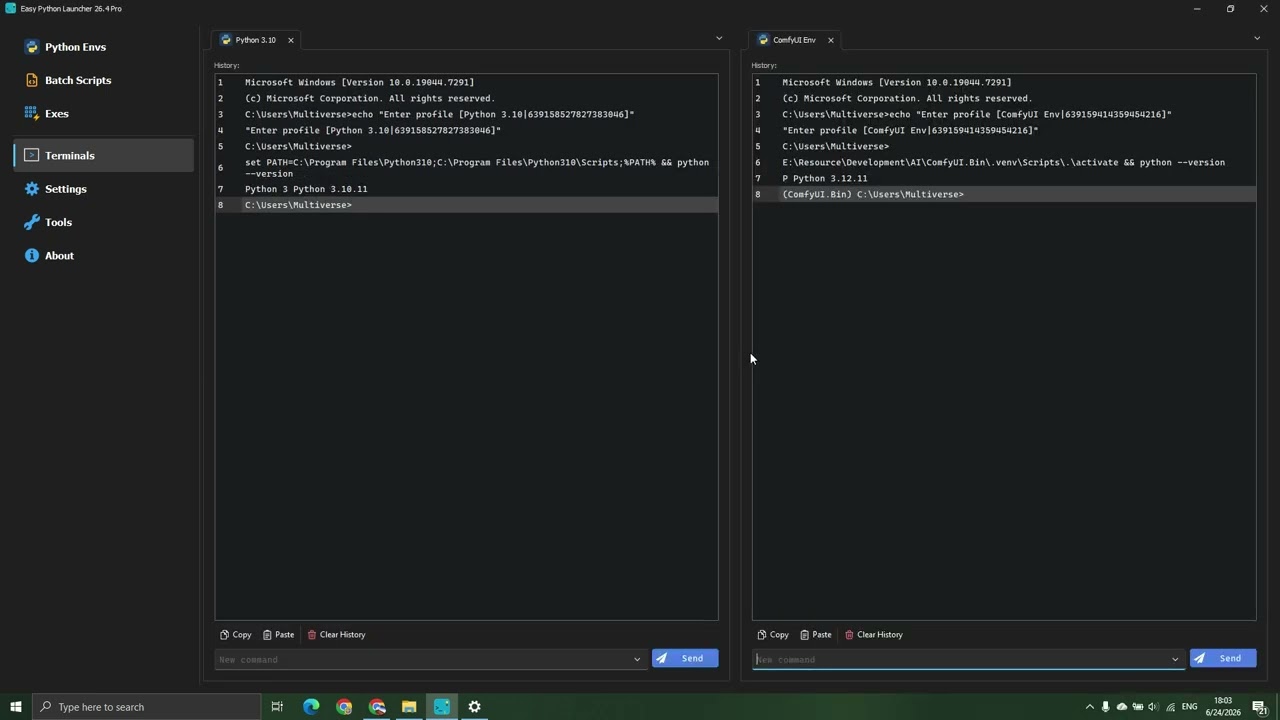Clear History in the ComfyUI Env terminal
The image size is (1280, 720).
[x=873, y=635]
